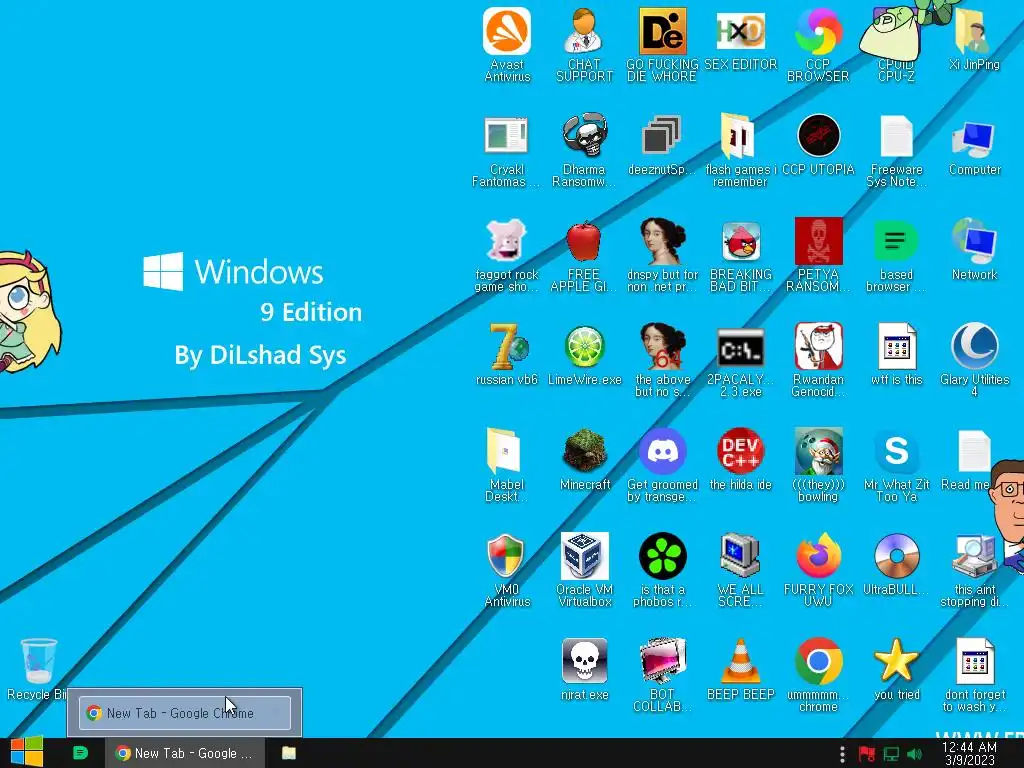Switch to New Tab - Google Chrome taskbar button

185,753
